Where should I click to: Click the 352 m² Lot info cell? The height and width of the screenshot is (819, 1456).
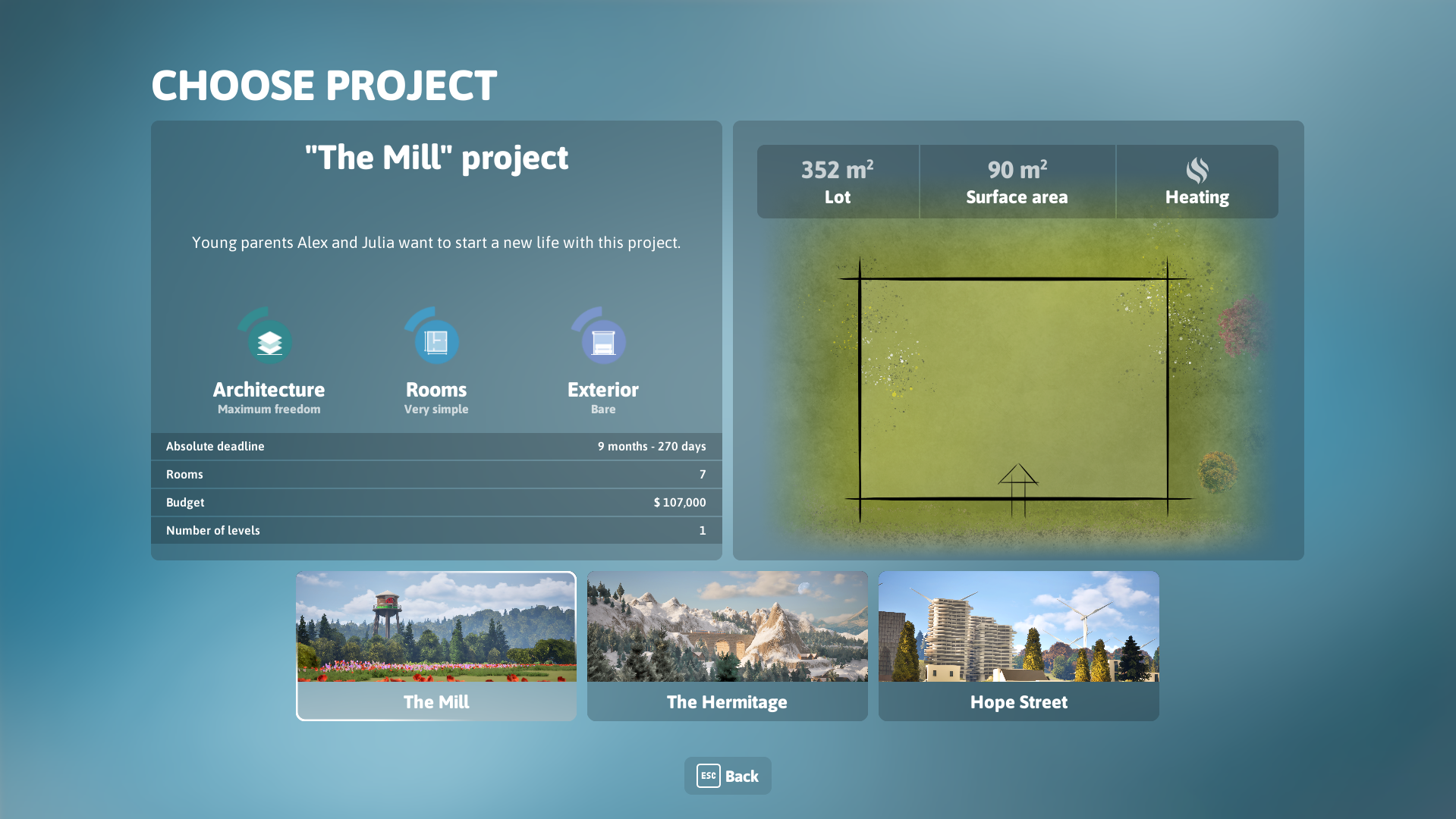point(838,182)
